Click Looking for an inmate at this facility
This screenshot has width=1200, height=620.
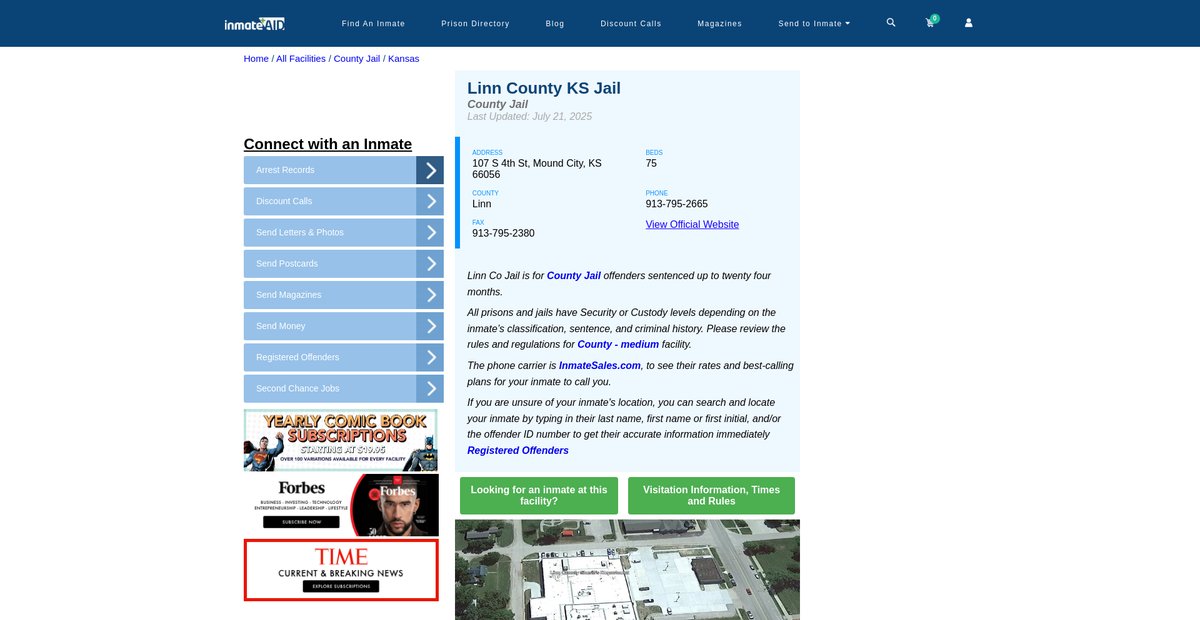[539, 496]
